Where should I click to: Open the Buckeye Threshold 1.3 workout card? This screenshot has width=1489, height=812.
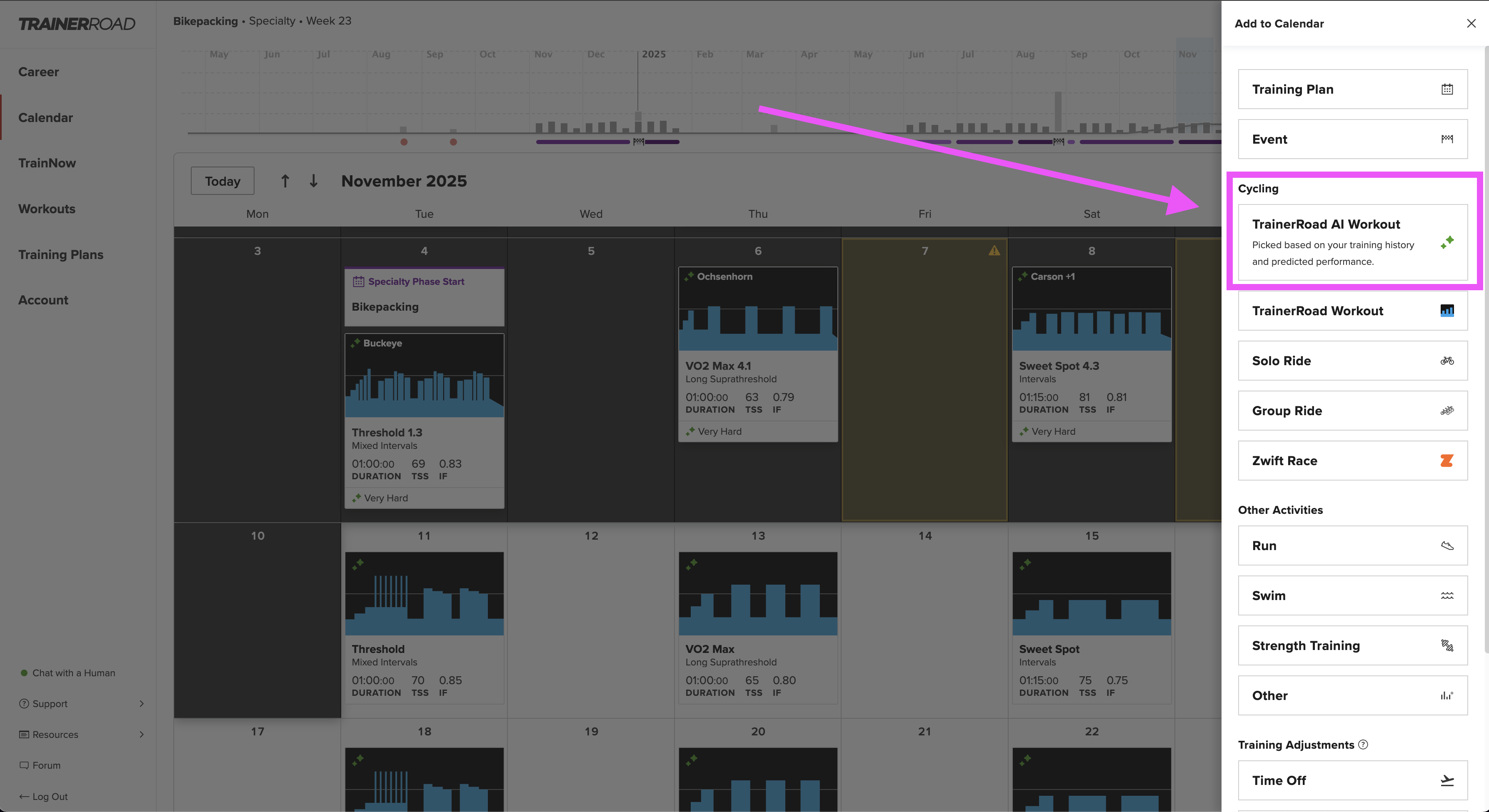(424, 421)
